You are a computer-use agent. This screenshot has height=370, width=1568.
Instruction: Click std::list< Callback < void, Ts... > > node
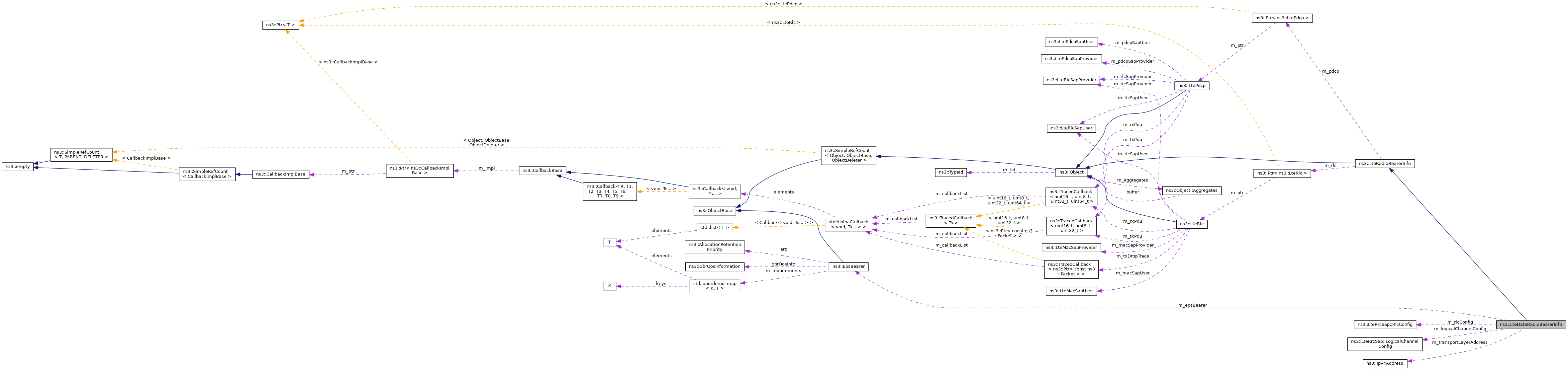(848, 224)
